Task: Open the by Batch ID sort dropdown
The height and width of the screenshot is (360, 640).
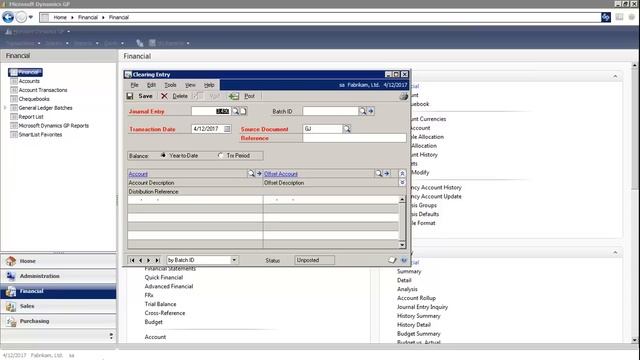Action: [234, 260]
